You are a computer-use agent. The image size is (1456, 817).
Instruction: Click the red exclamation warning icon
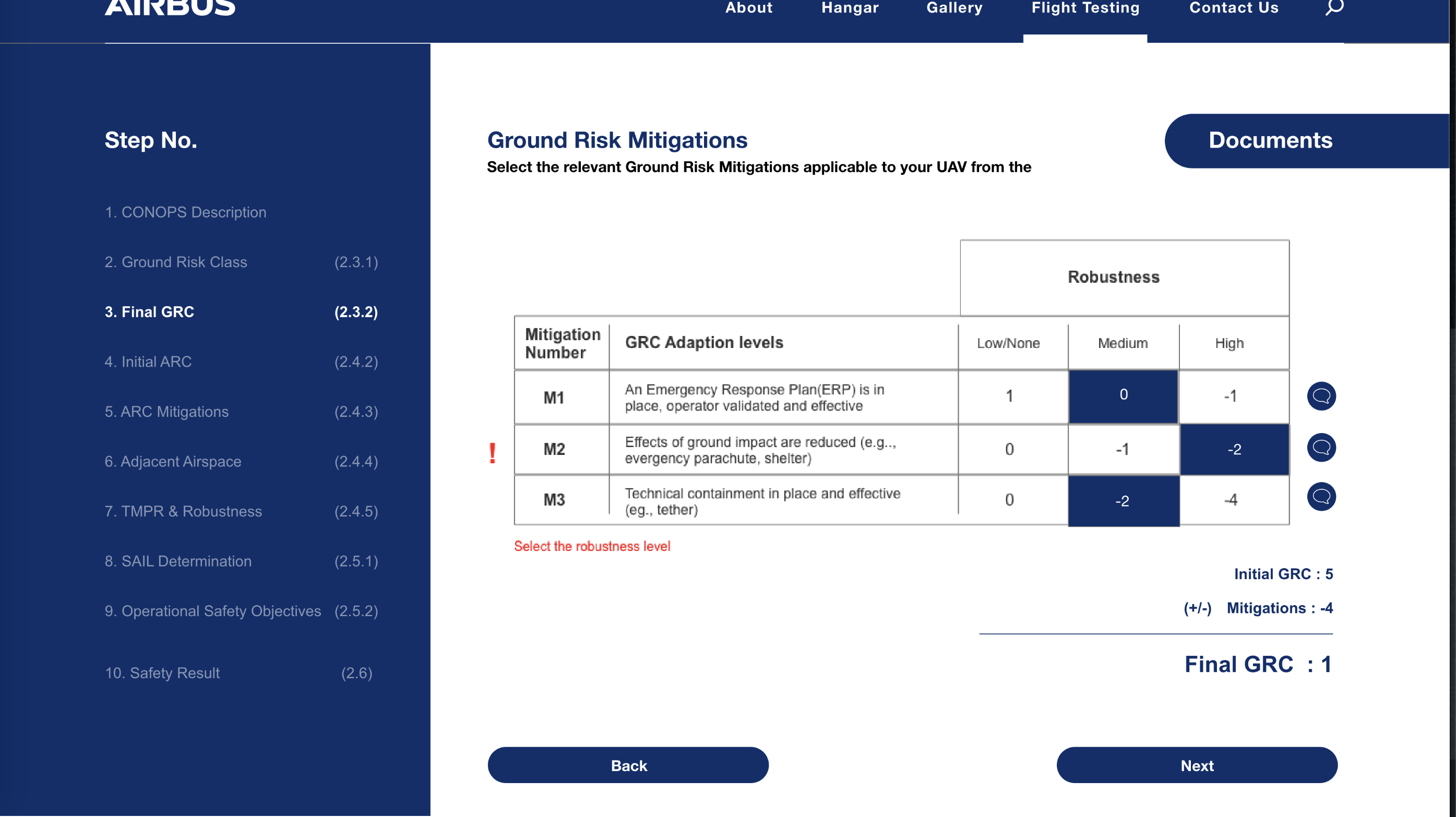(492, 454)
